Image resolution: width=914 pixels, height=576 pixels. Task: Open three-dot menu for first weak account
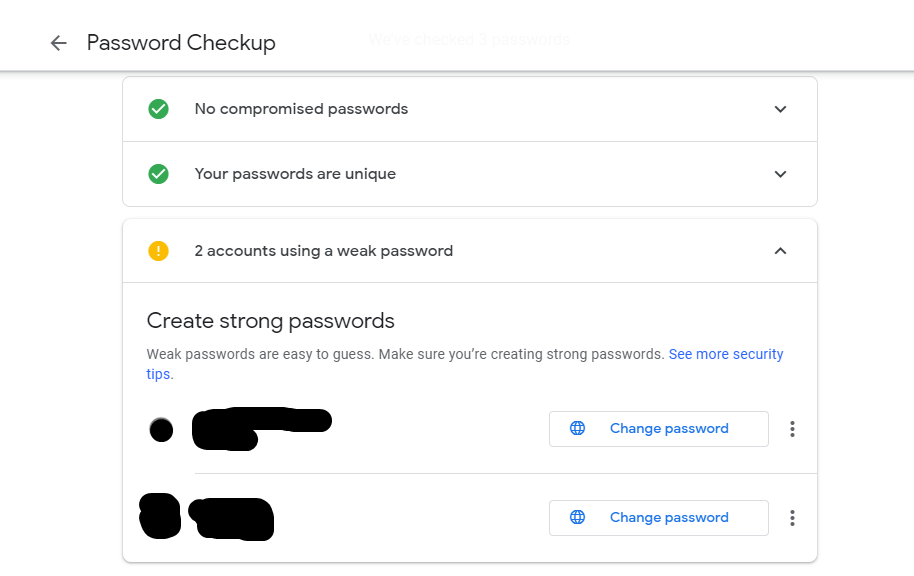[792, 429]
